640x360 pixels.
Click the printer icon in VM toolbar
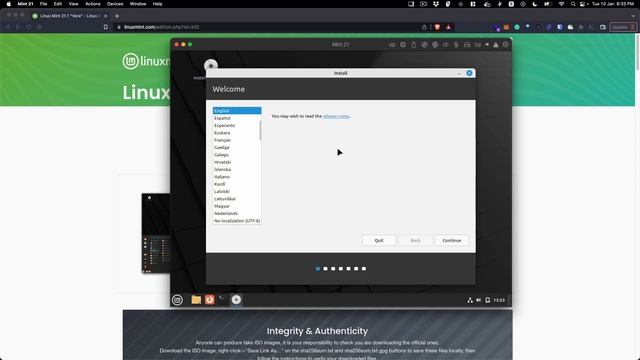point(467,44)
